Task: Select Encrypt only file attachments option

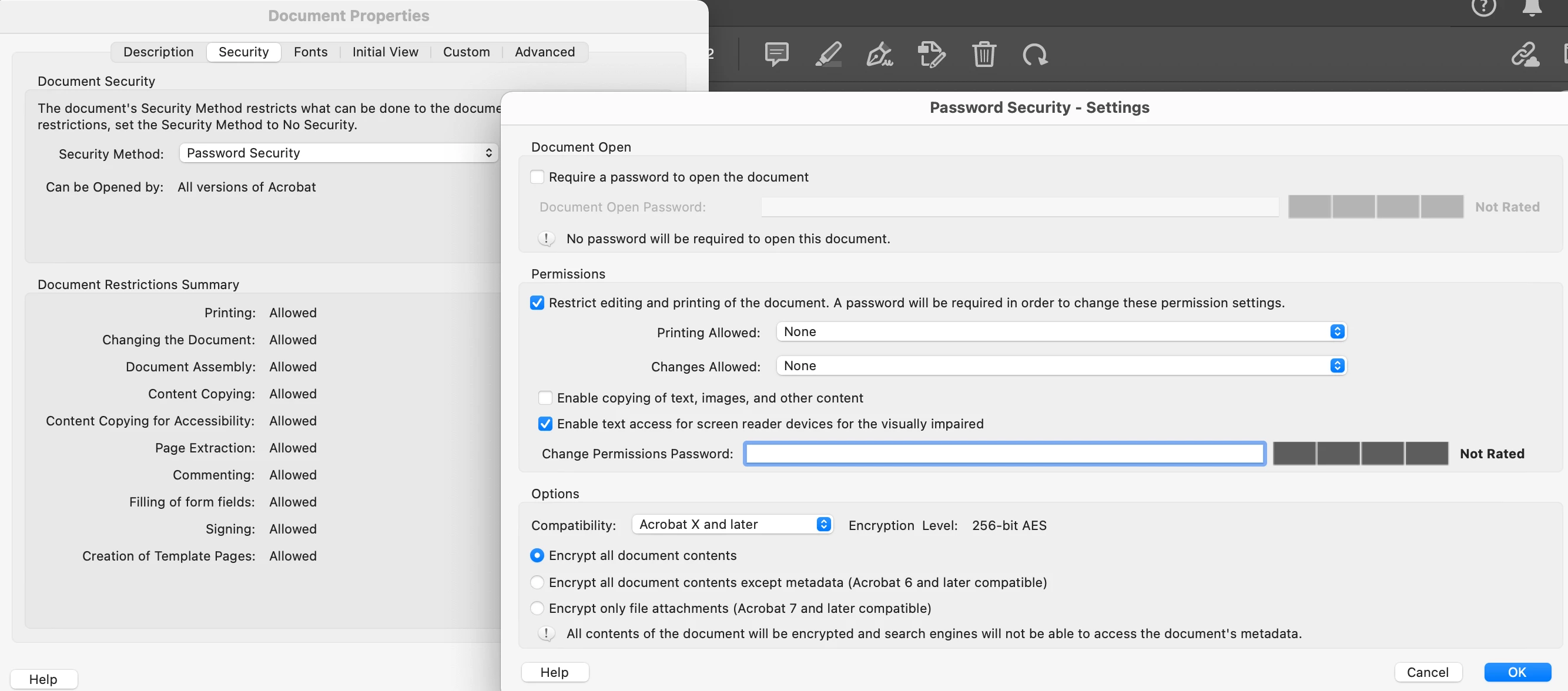Action: [537, 608]
